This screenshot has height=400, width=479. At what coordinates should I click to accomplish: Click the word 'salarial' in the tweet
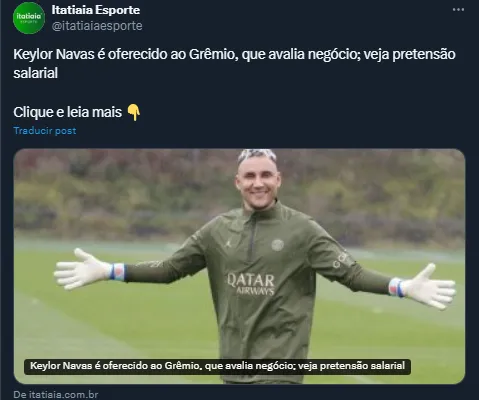coord(36,73)
